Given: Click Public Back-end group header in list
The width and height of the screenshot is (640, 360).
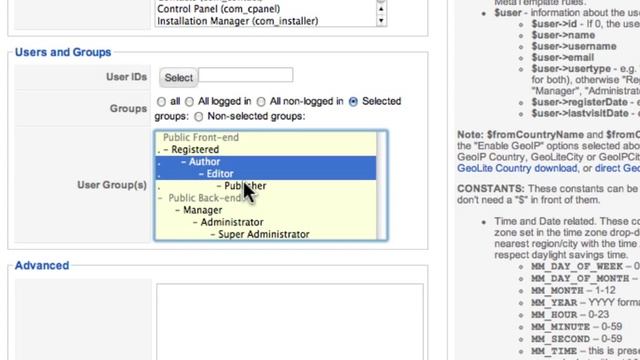Looking at the screenshot, I should tap(266, 198).
